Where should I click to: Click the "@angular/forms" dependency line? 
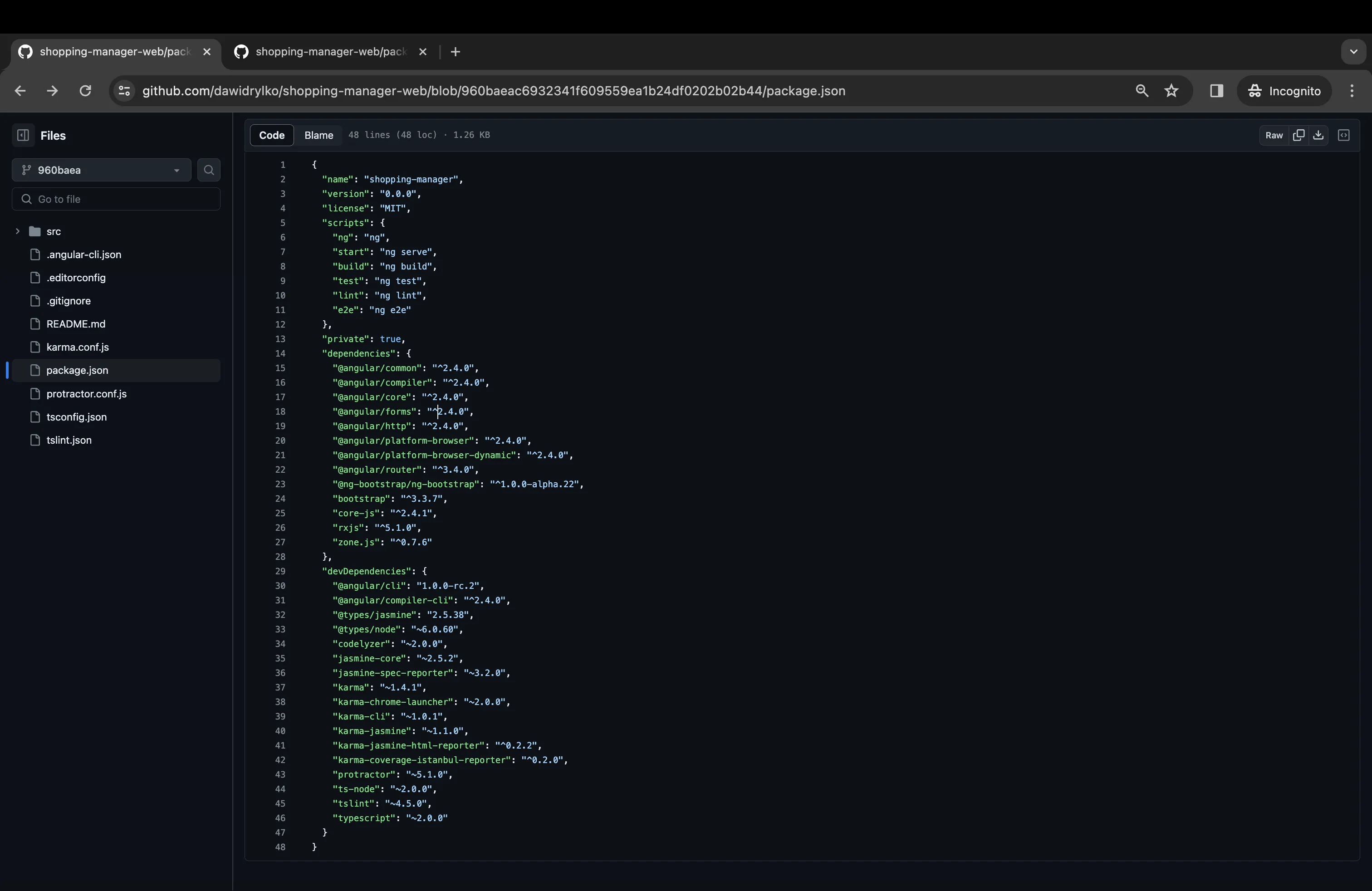403,411
